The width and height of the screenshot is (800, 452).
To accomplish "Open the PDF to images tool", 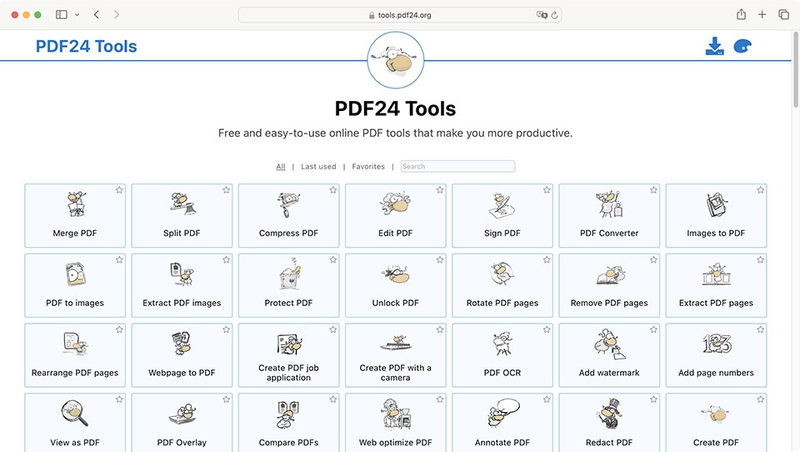I will 75,286.
